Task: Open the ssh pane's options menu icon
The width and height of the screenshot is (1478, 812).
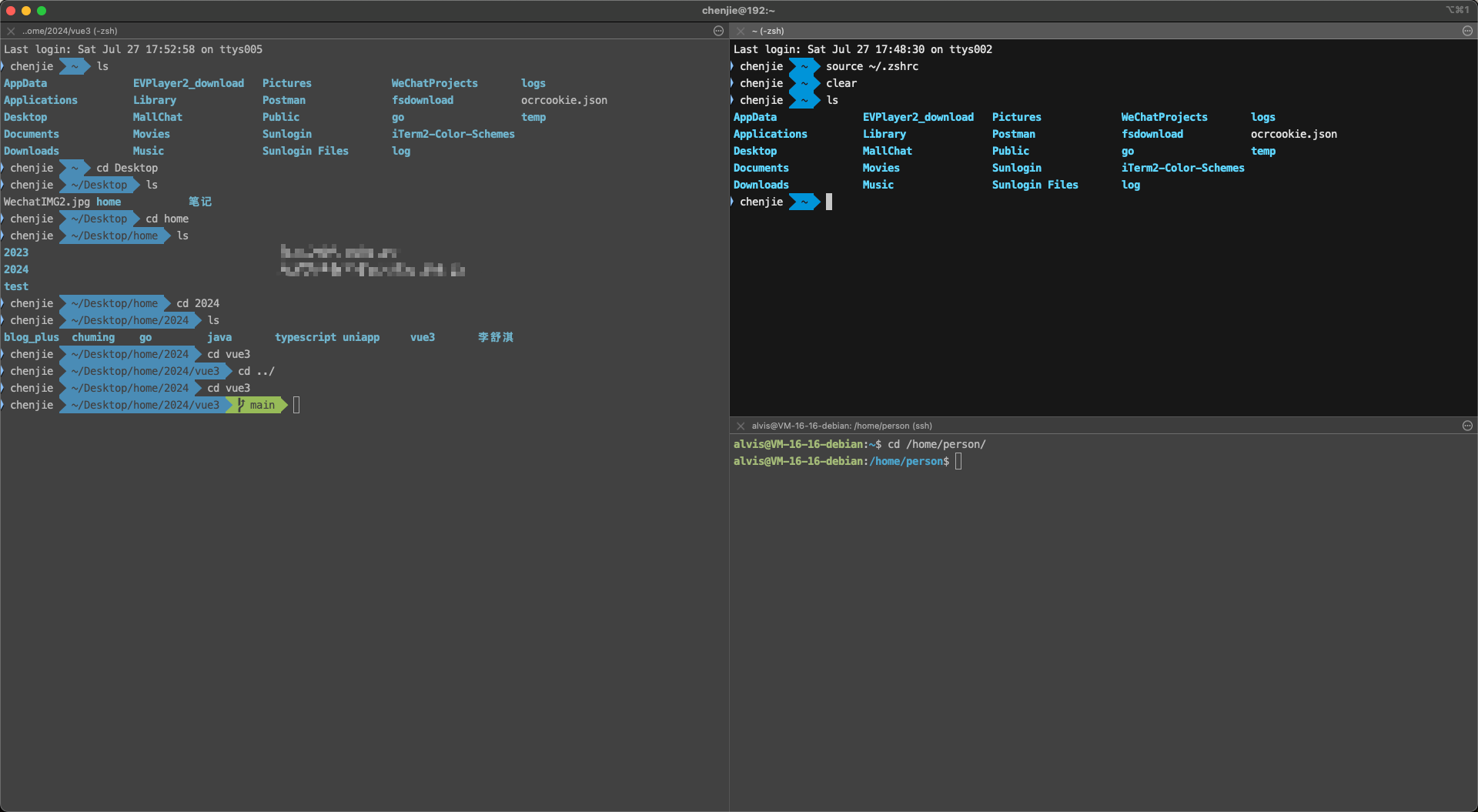Action: coord(1467,426)
